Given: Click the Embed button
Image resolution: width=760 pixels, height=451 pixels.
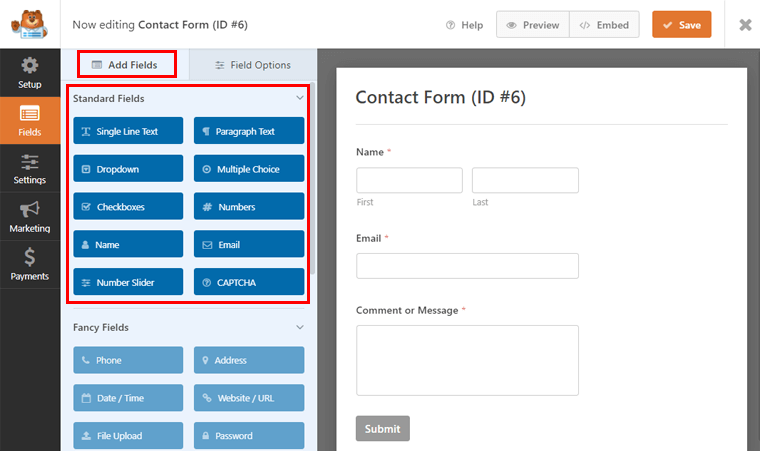Looking at the screenshot, I should click(605, 25).
